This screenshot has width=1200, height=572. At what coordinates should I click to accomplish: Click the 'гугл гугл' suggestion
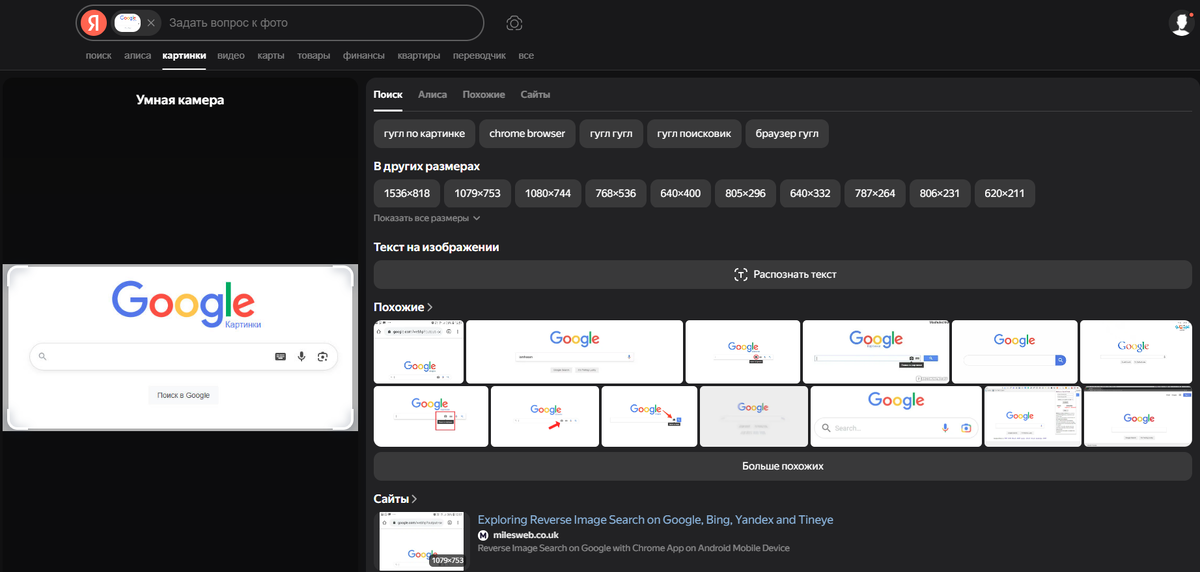pyautogui.click(x=611, y=133)
